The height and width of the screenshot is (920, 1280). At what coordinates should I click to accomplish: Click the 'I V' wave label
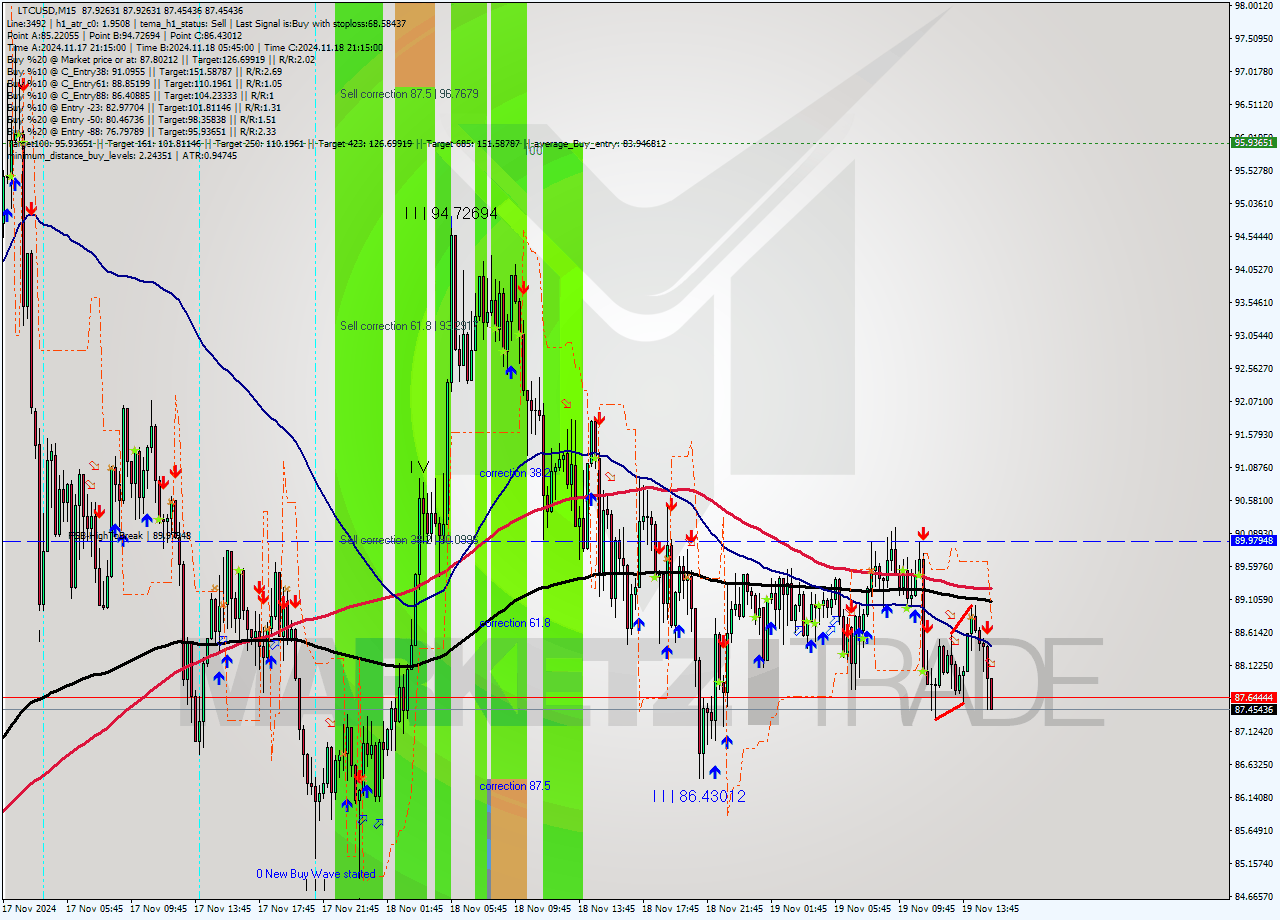(419, 467)
